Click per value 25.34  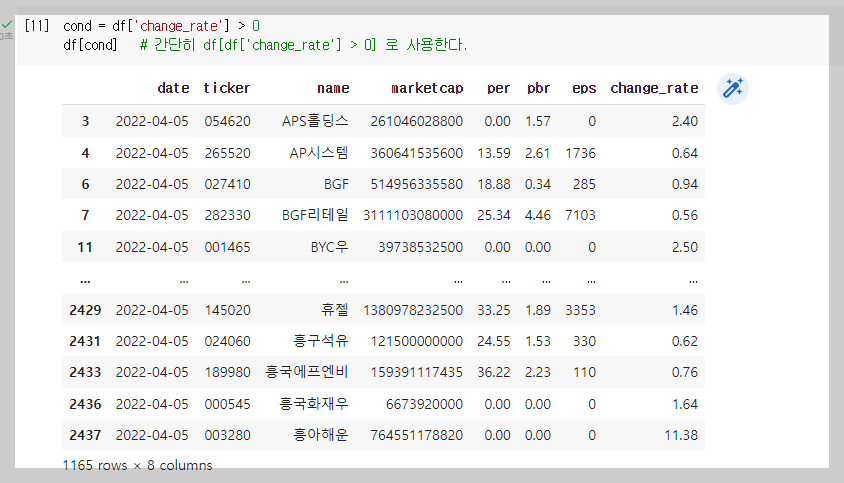494,215
